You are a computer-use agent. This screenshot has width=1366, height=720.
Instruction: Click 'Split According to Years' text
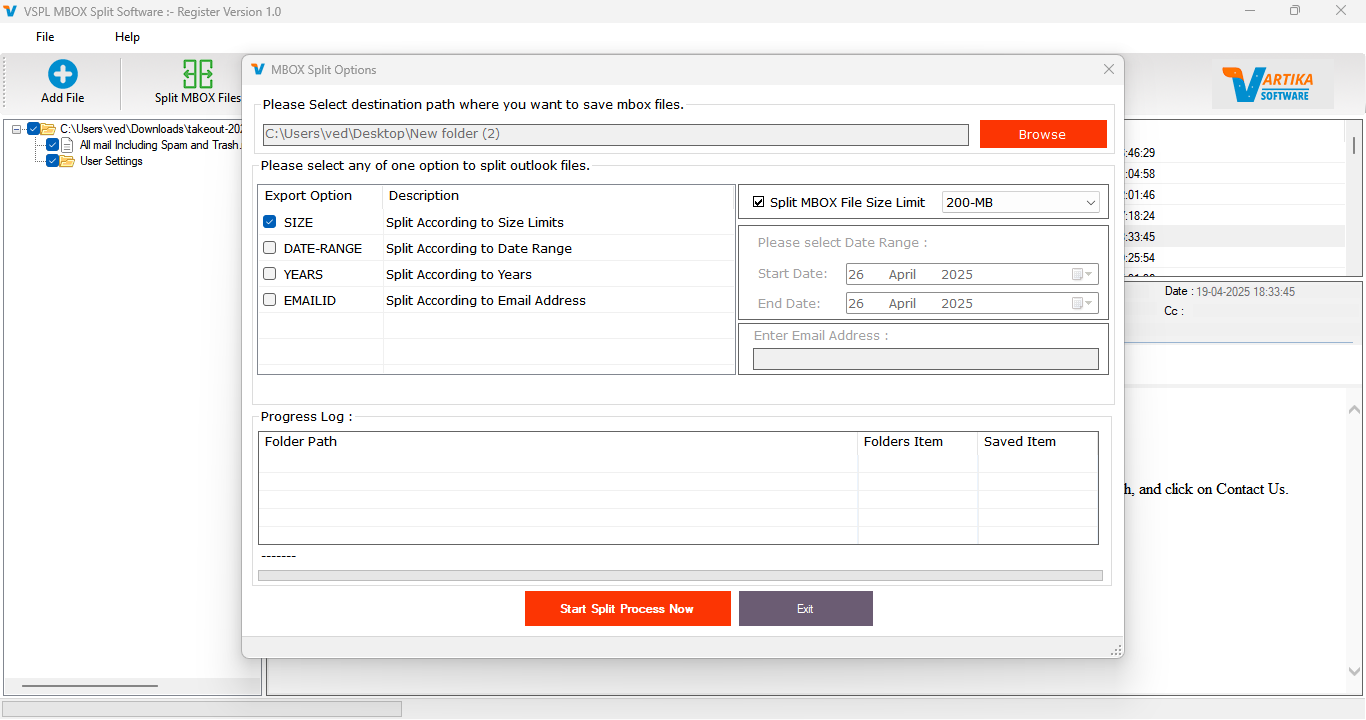[459, 274]
